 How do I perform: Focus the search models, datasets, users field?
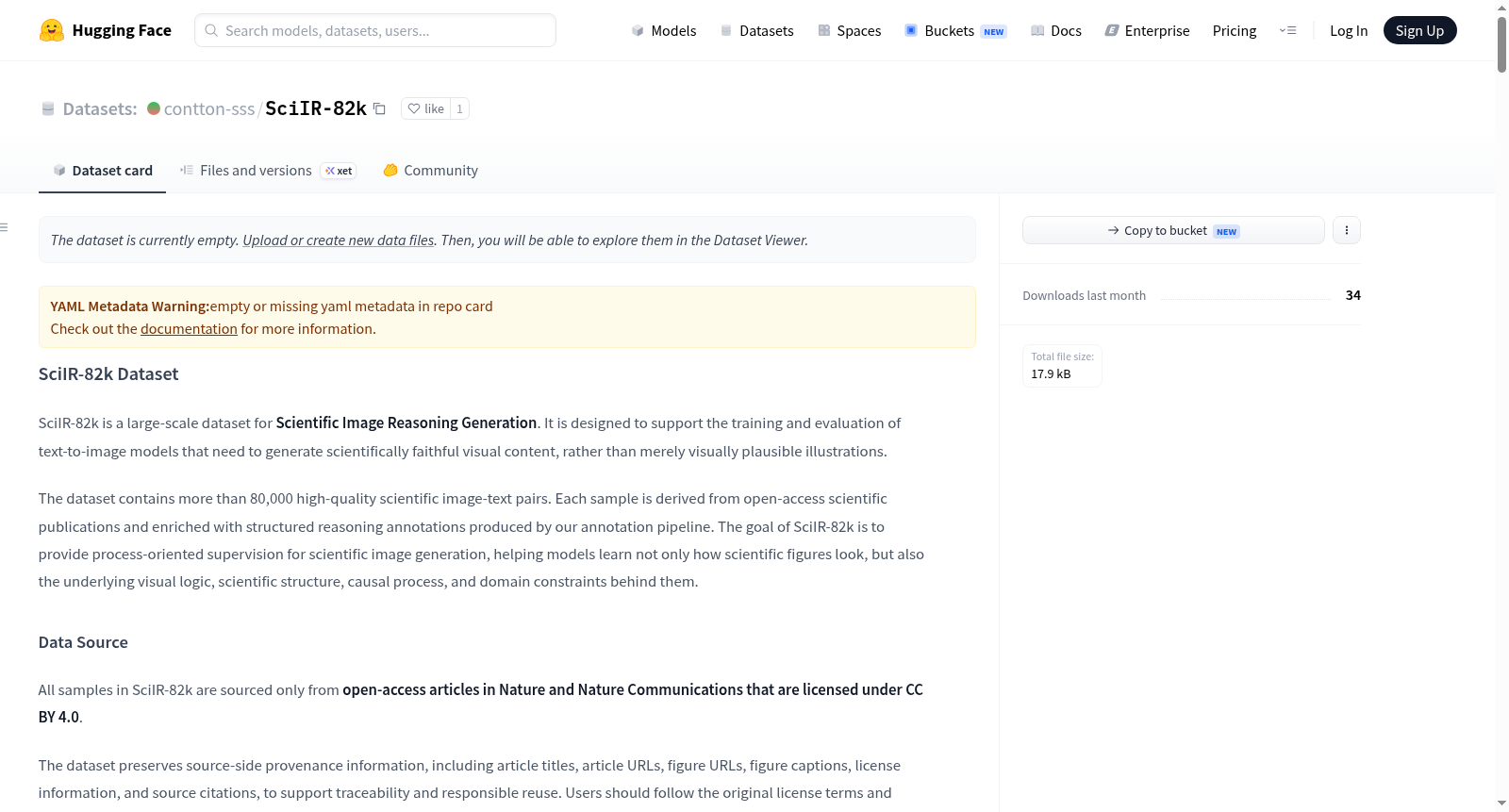point(375,30)
